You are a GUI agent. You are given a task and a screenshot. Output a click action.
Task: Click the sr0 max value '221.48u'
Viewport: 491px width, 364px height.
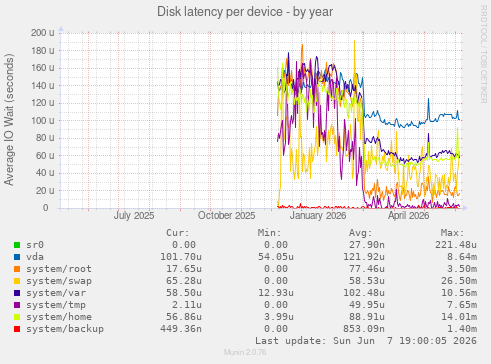tap(456, 245)
